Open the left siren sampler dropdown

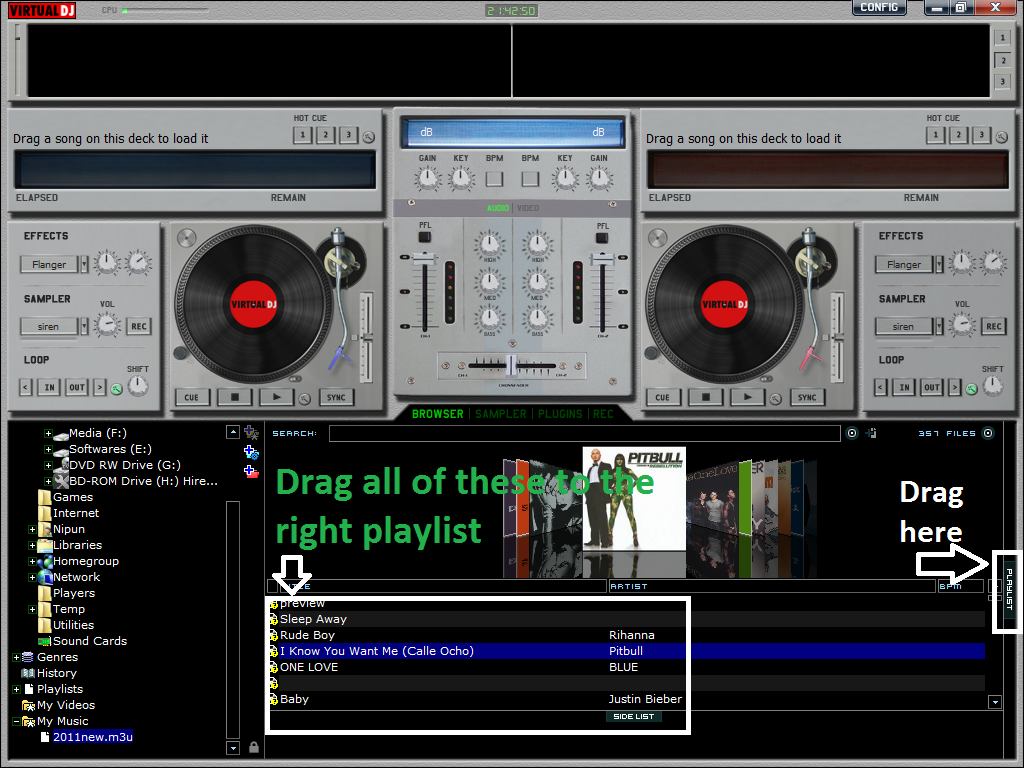(x=84, y=327)
